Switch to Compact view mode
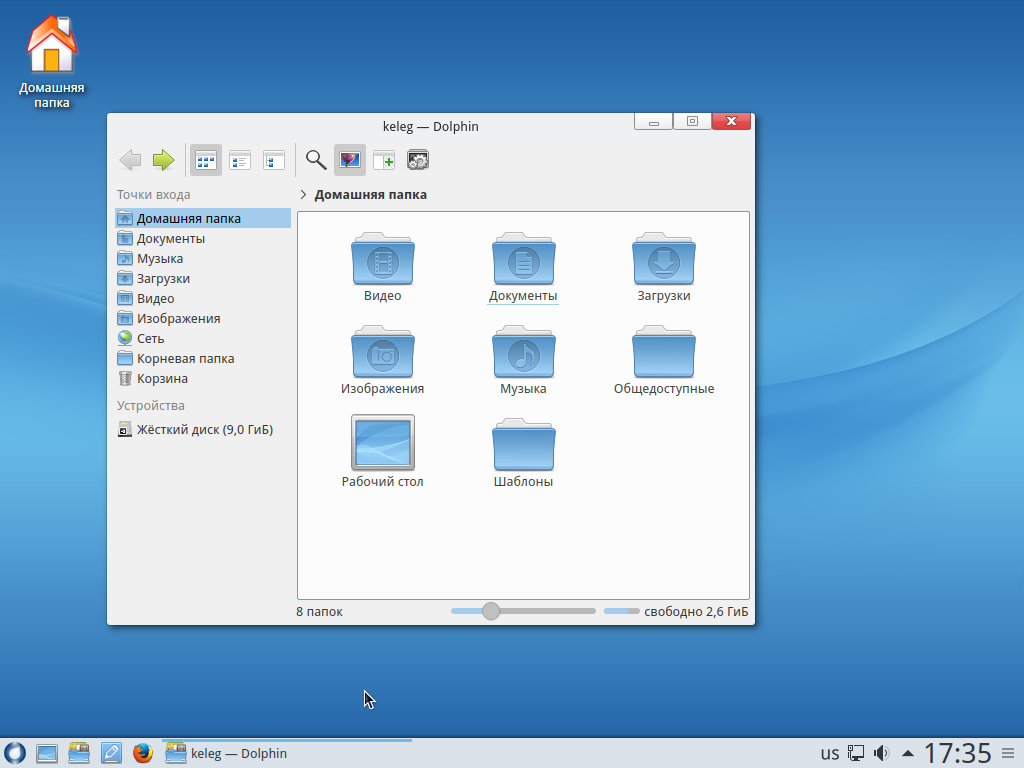The height and width of the screenshot is (768, 1024). (240, 160)
